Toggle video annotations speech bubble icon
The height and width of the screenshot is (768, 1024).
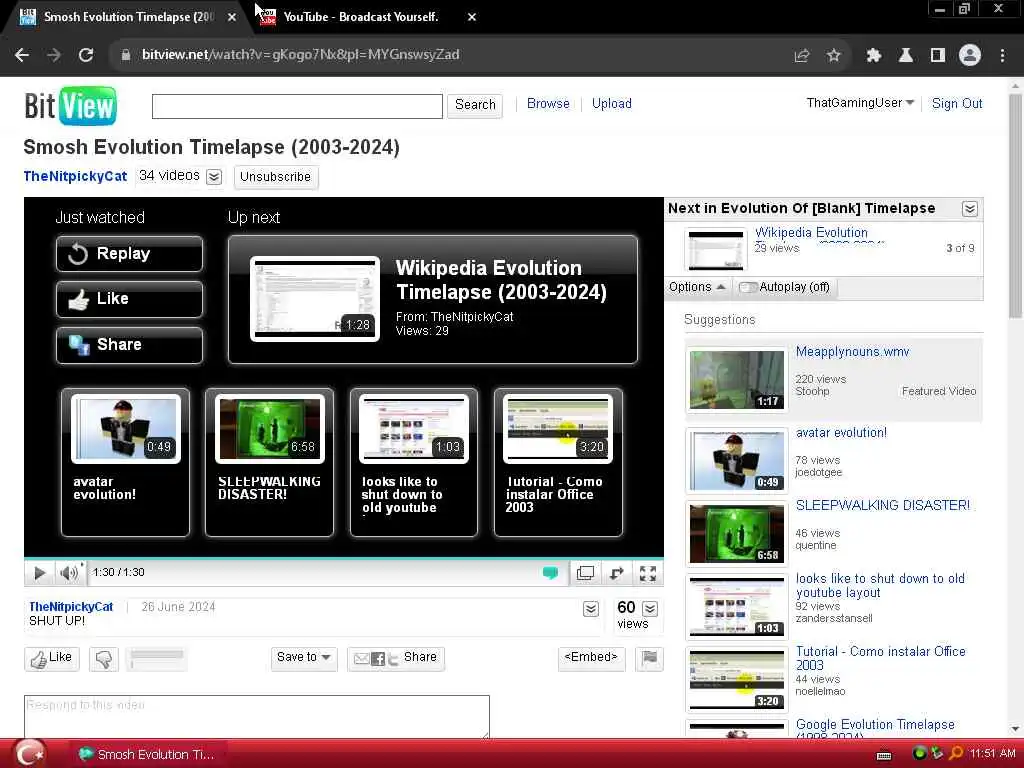coord(551,573)
